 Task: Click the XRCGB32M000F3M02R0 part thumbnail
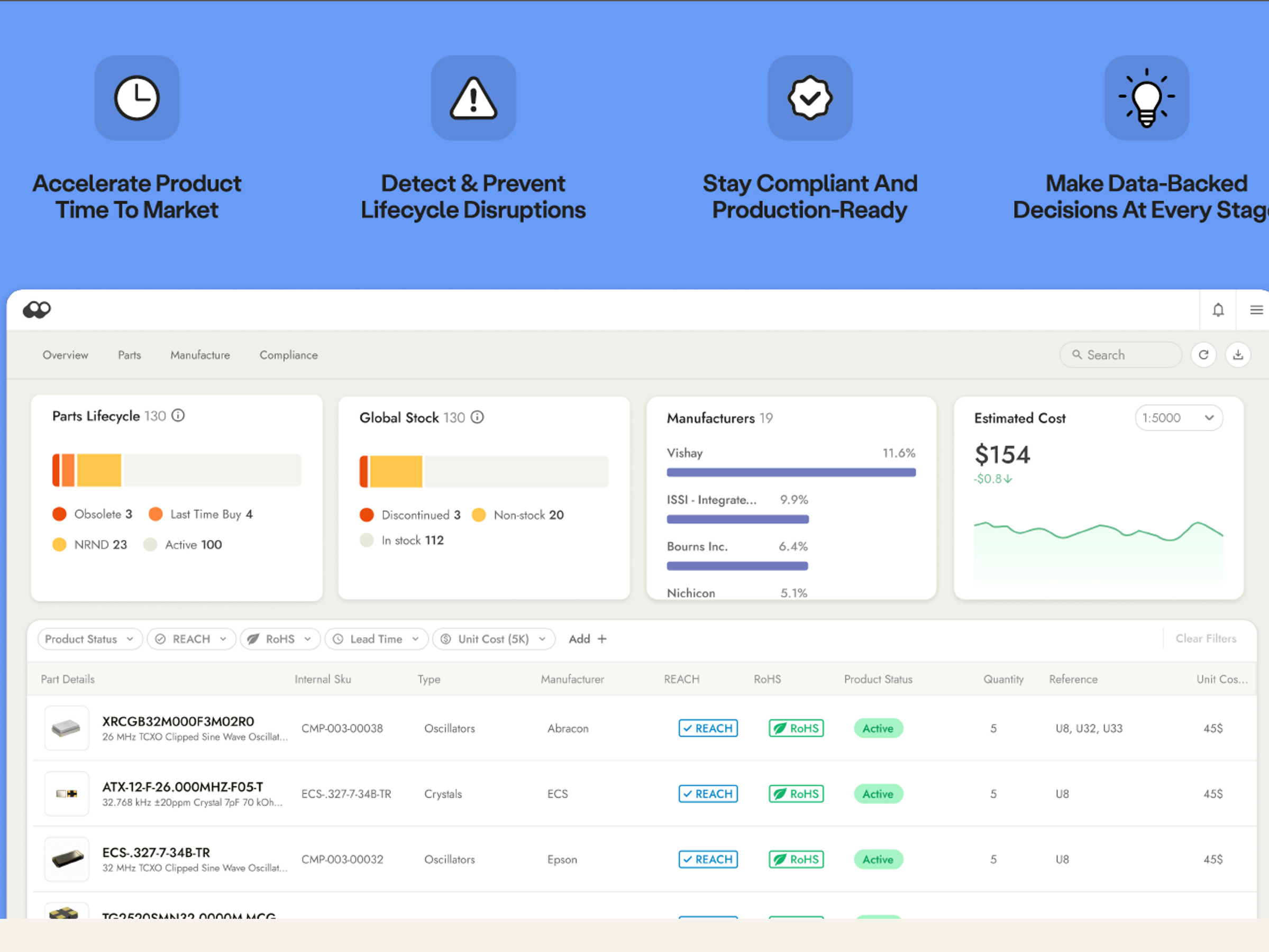coord(67,728)
